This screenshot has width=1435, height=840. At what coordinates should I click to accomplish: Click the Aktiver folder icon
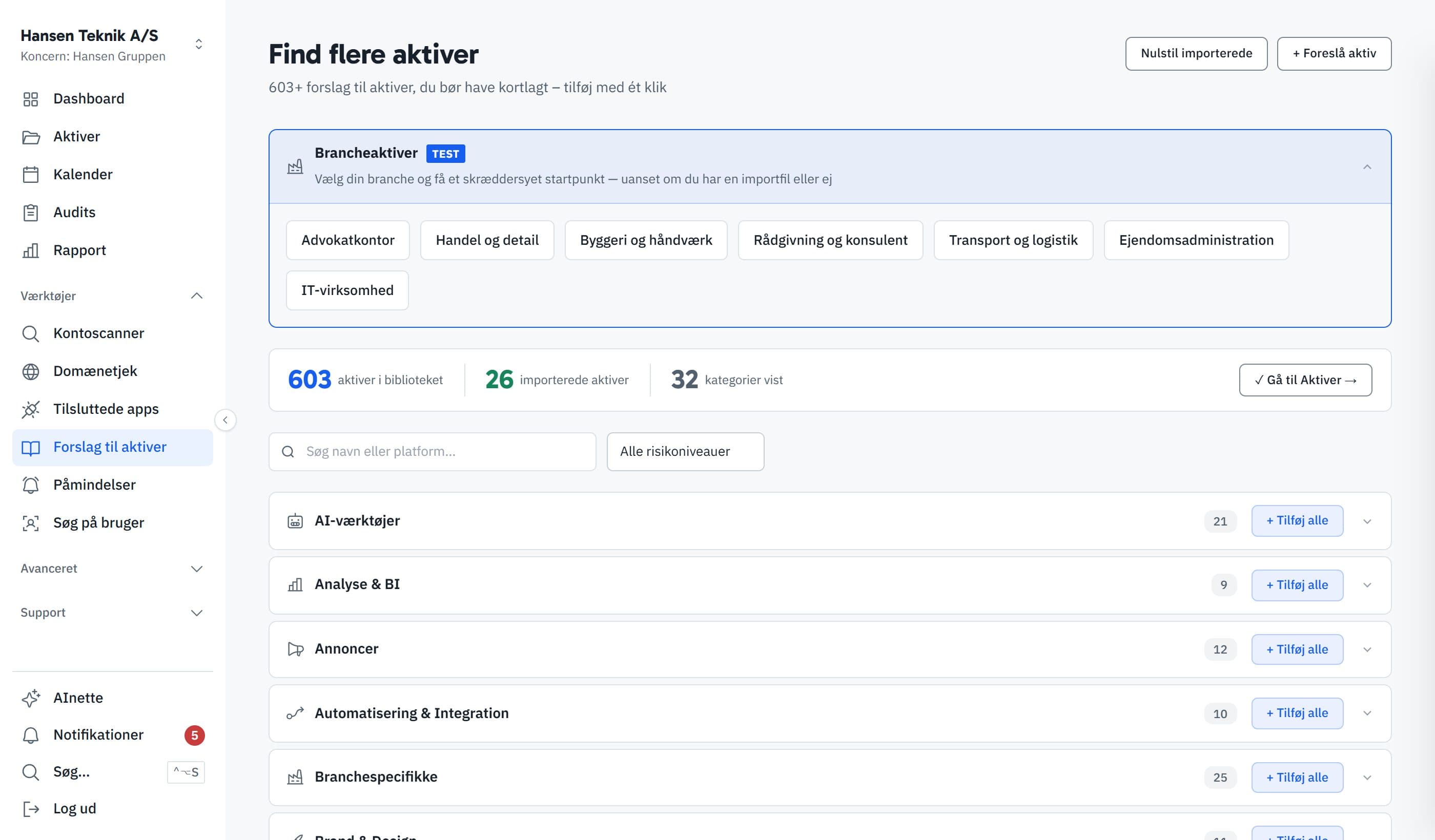pos(30,137)
